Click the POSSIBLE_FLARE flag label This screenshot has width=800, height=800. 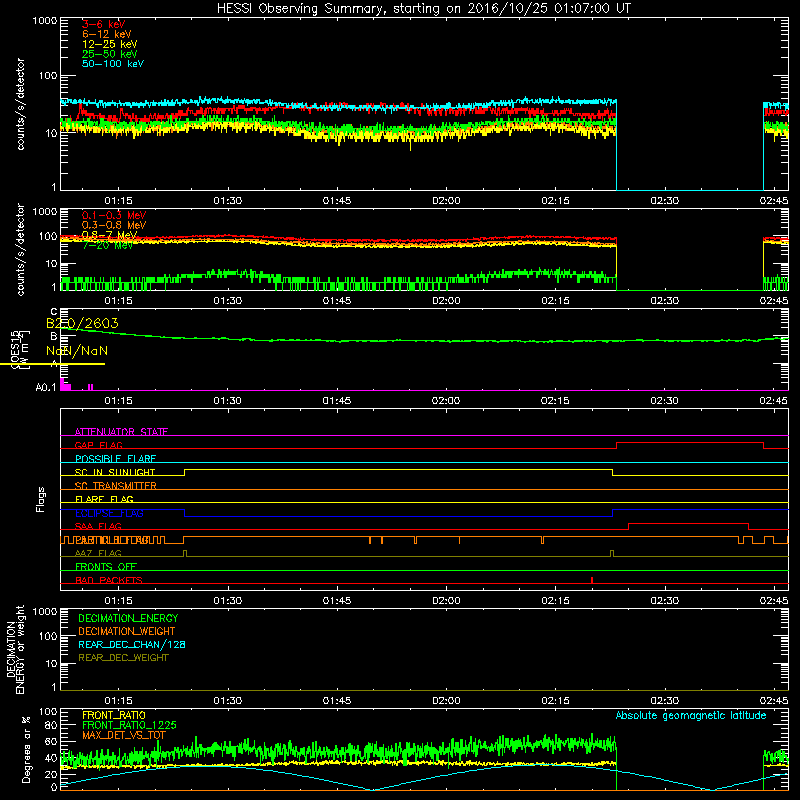(115, 459)
